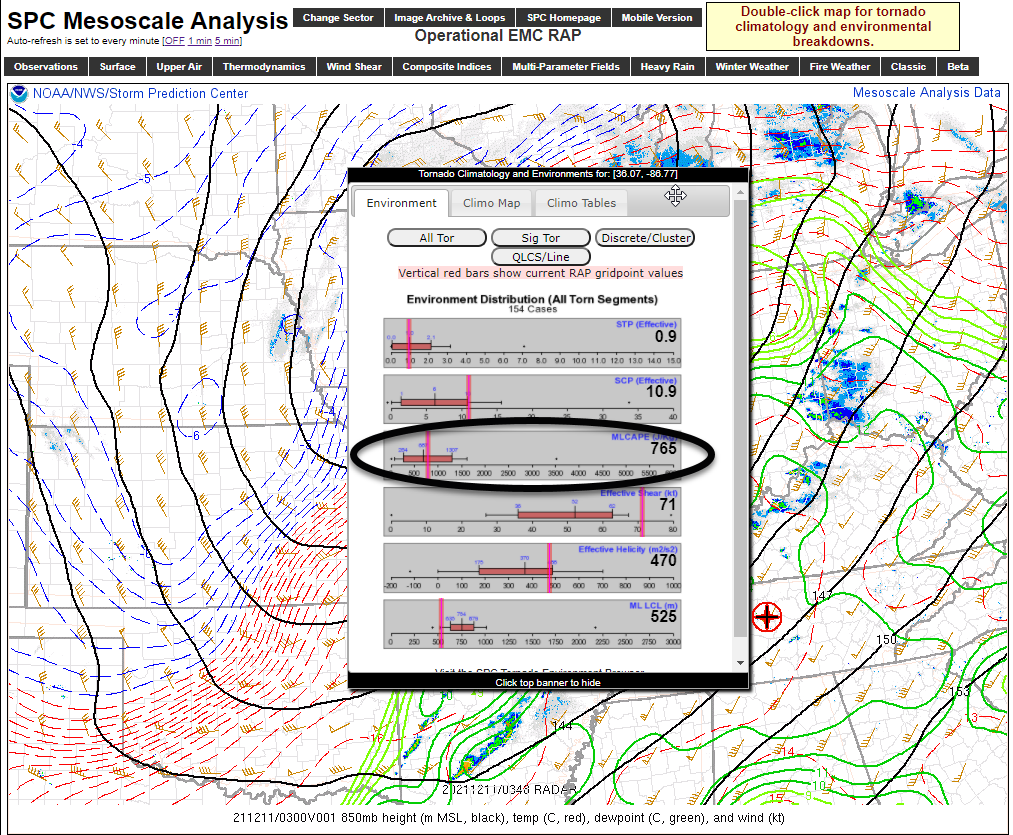
Task: Open the Mesoscale Analysis Data link
Action: 929,92
